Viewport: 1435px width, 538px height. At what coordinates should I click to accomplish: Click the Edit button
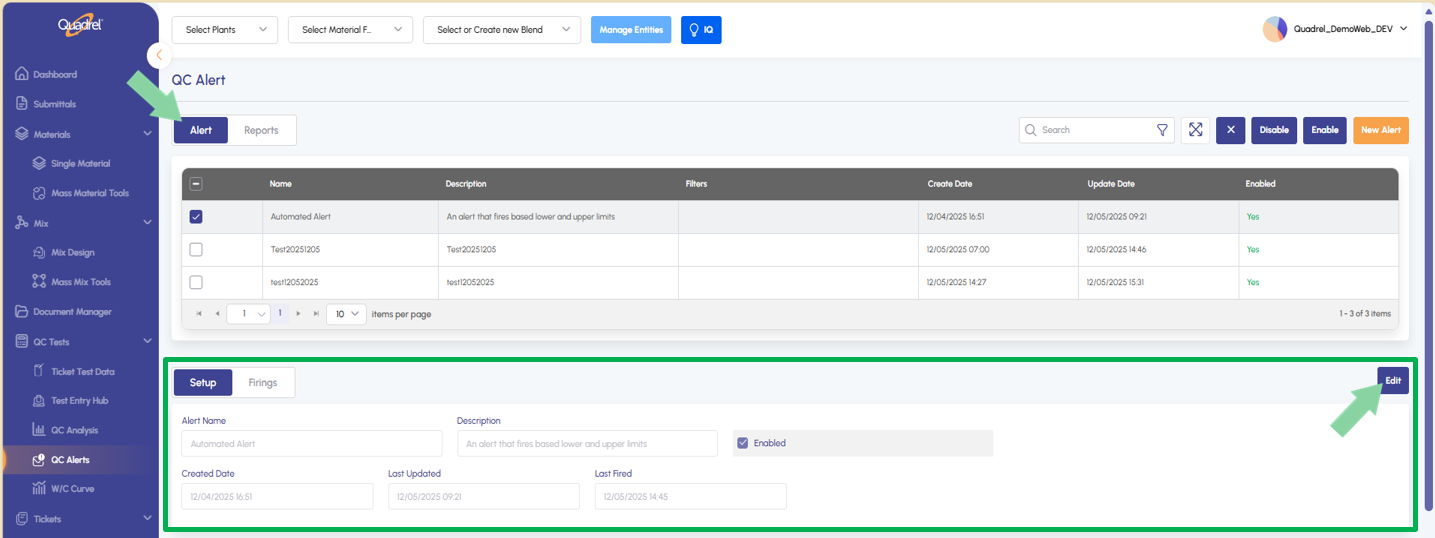tap(1393, 380)
